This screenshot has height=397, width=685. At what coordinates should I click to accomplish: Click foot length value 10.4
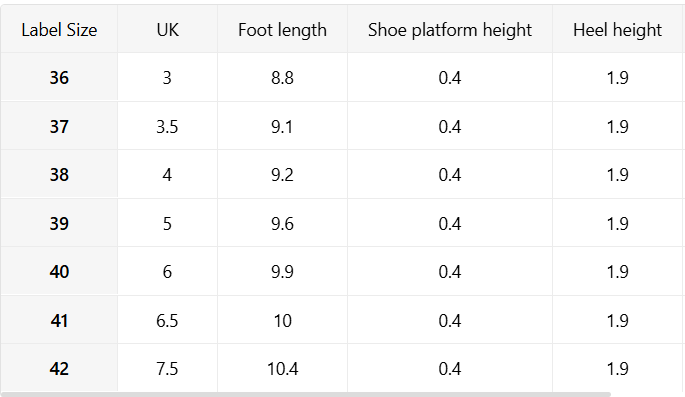click(x=282, y=368)
